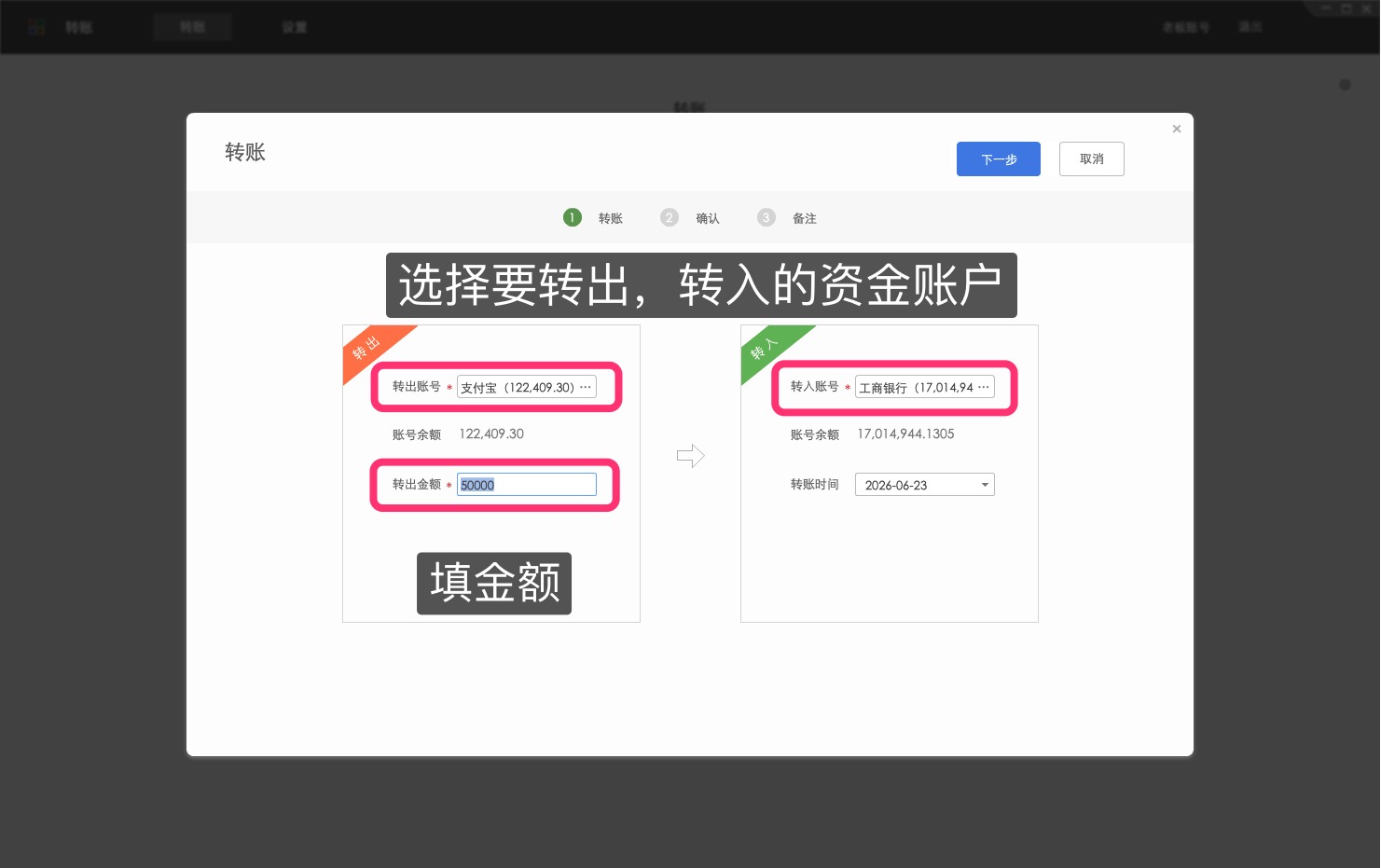The height and width of the screenshot is (868, 1381).
Task: Open the 转出账号 dropdown showing 支付宝
Action: click(526, 387)
